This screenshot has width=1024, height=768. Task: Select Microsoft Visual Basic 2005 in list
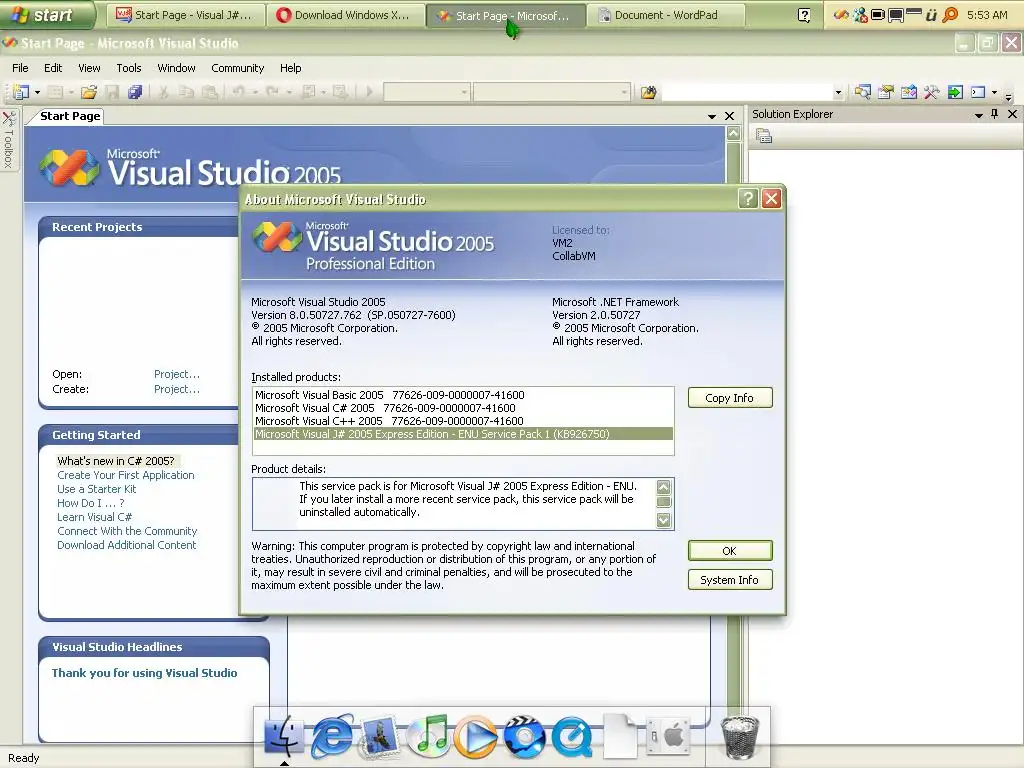(x=463, y=395)
